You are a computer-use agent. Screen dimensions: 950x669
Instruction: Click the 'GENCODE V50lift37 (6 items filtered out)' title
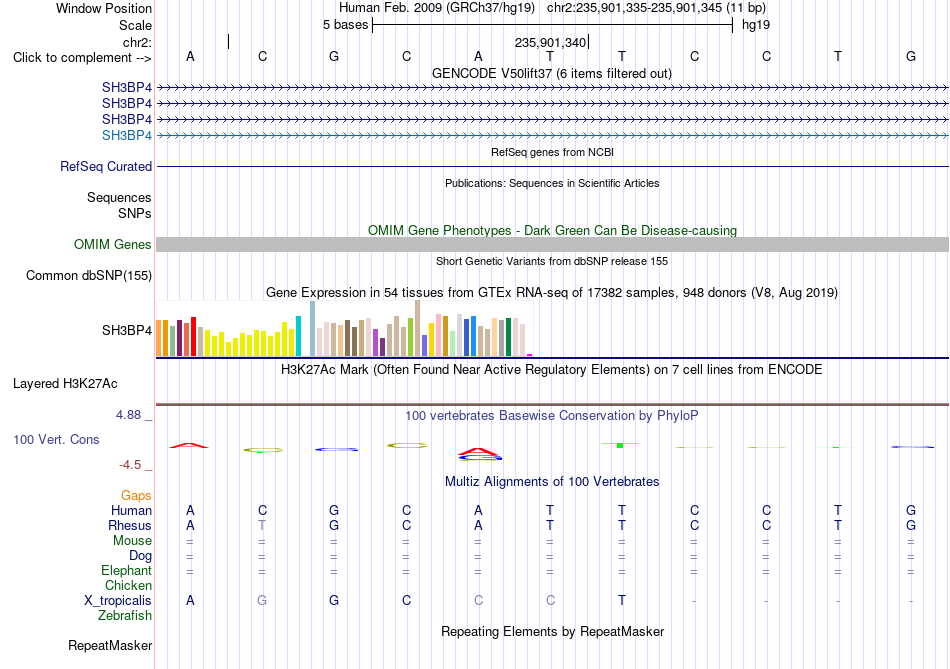pyautogui.click(x=552, y=73)
